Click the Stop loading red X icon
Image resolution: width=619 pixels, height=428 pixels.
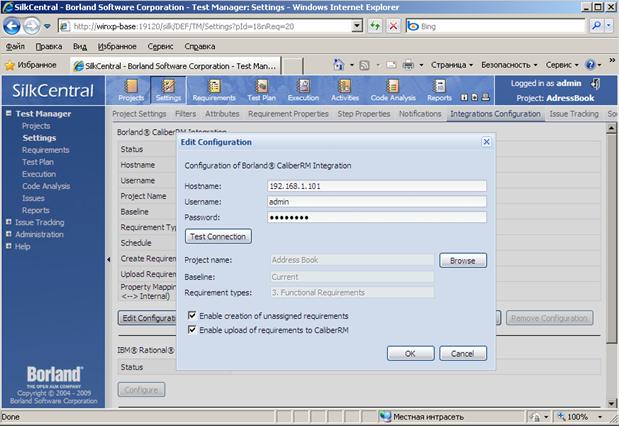coord(393,26)
